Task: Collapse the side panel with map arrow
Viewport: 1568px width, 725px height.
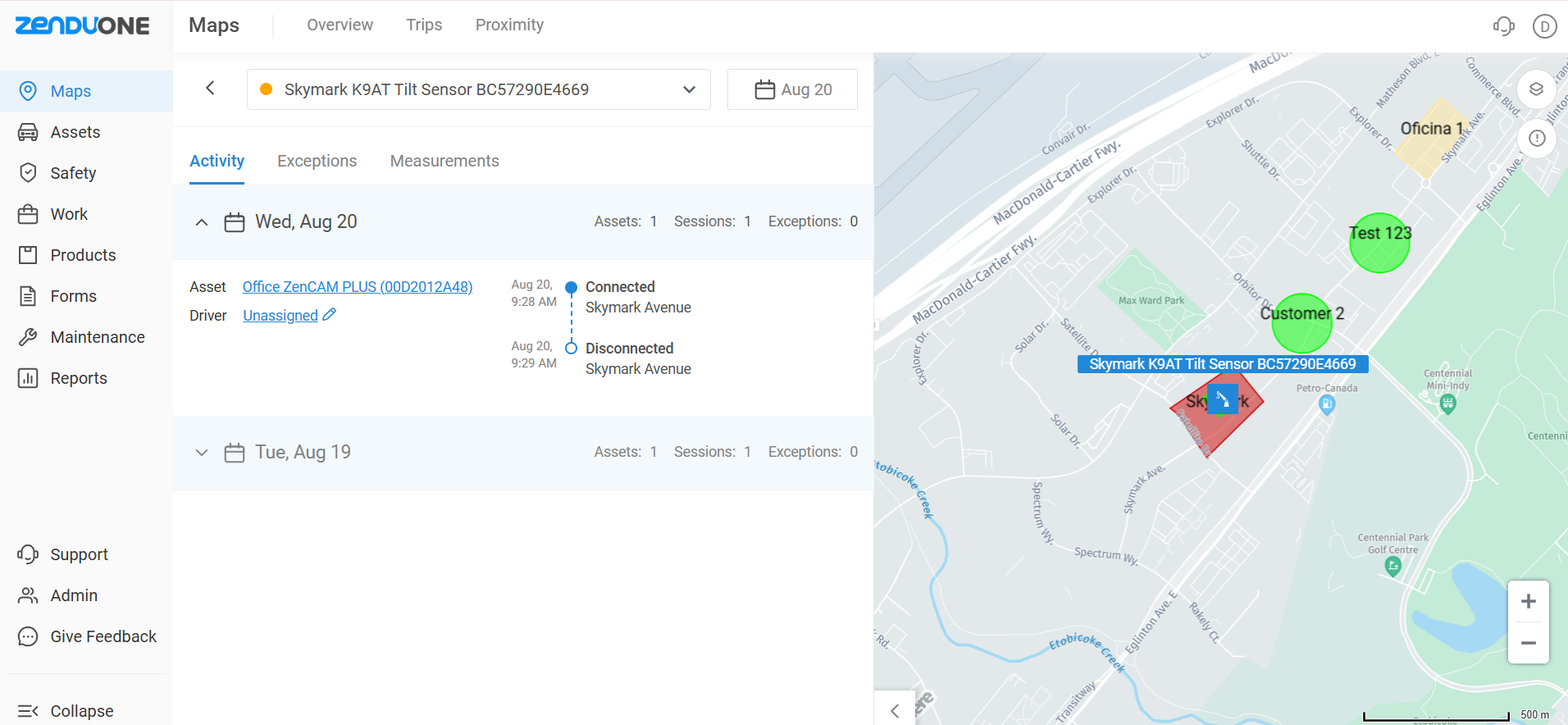Action: [x=895, y=710]
